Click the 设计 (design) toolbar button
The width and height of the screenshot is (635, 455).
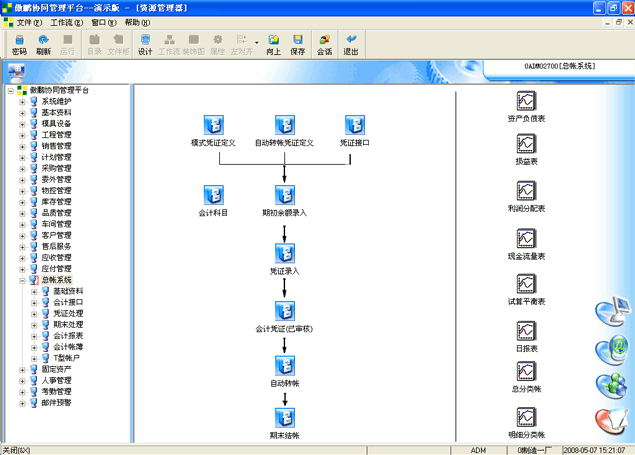tap(145, 44)
